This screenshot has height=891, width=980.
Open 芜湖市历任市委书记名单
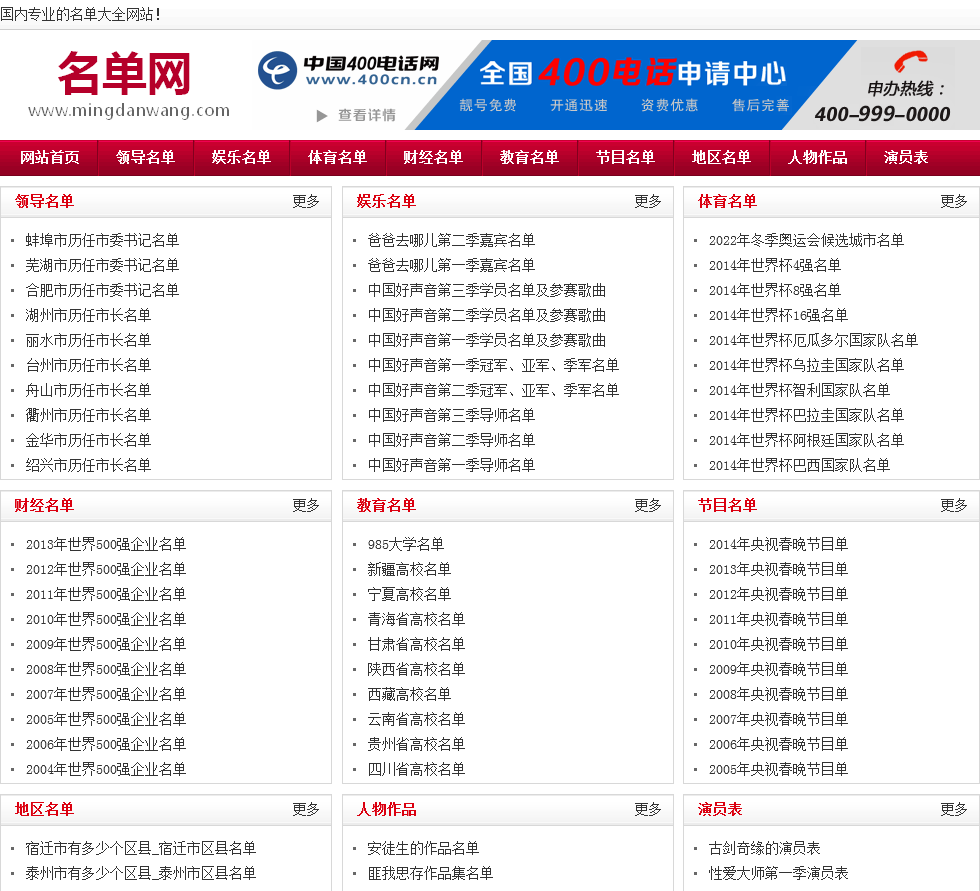pyautogui.click(x=102, y=266)
